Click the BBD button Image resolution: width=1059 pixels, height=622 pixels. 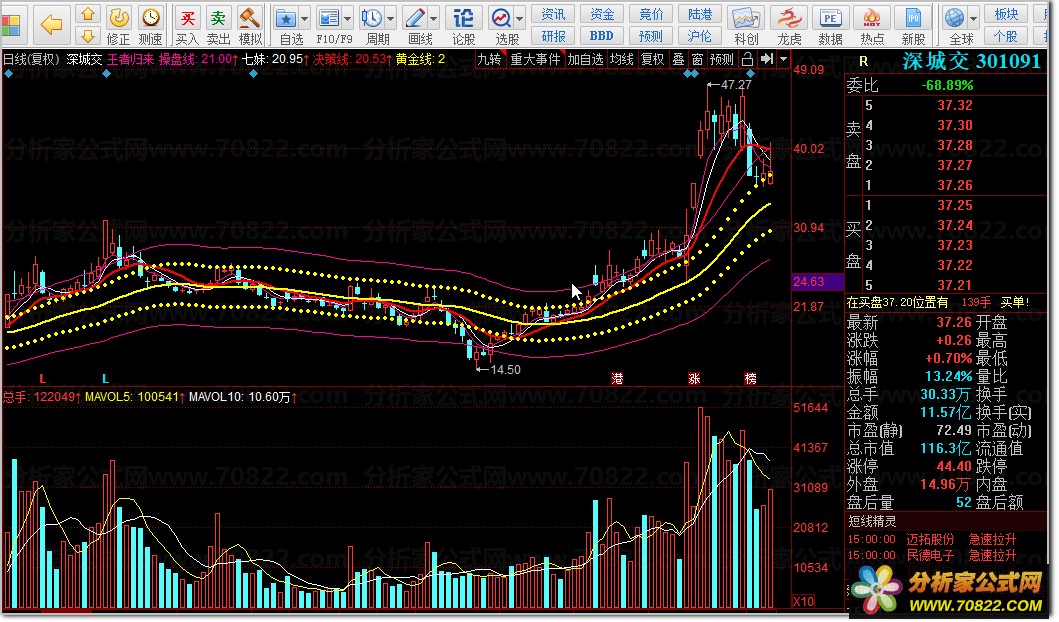(x=602, y=35)
